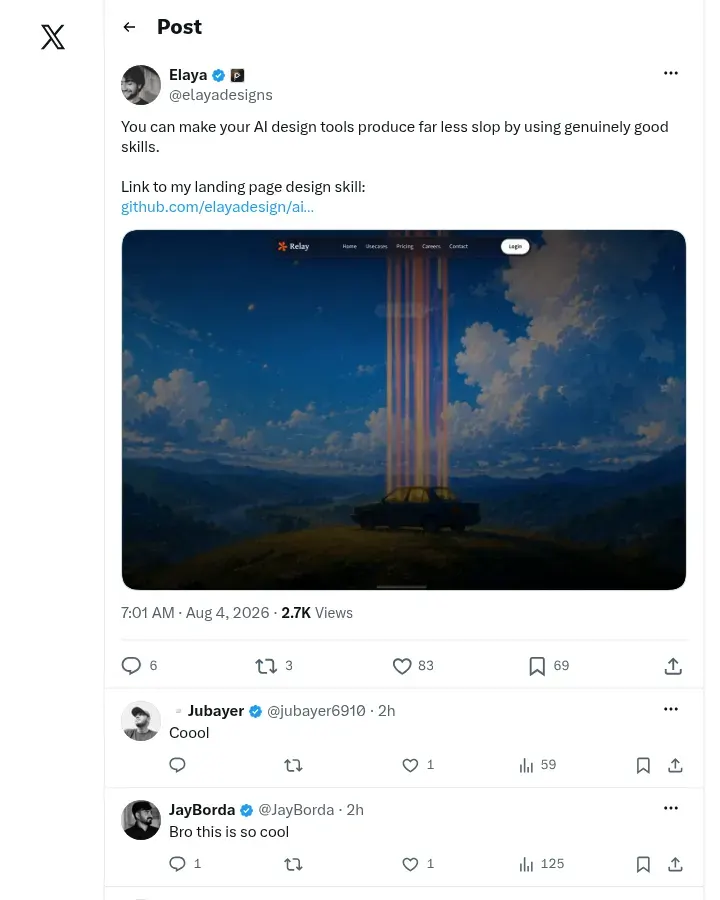Screen dimensions: 720x900
Task: Like Jubayer's Coool reply
Action: point(410,765)
